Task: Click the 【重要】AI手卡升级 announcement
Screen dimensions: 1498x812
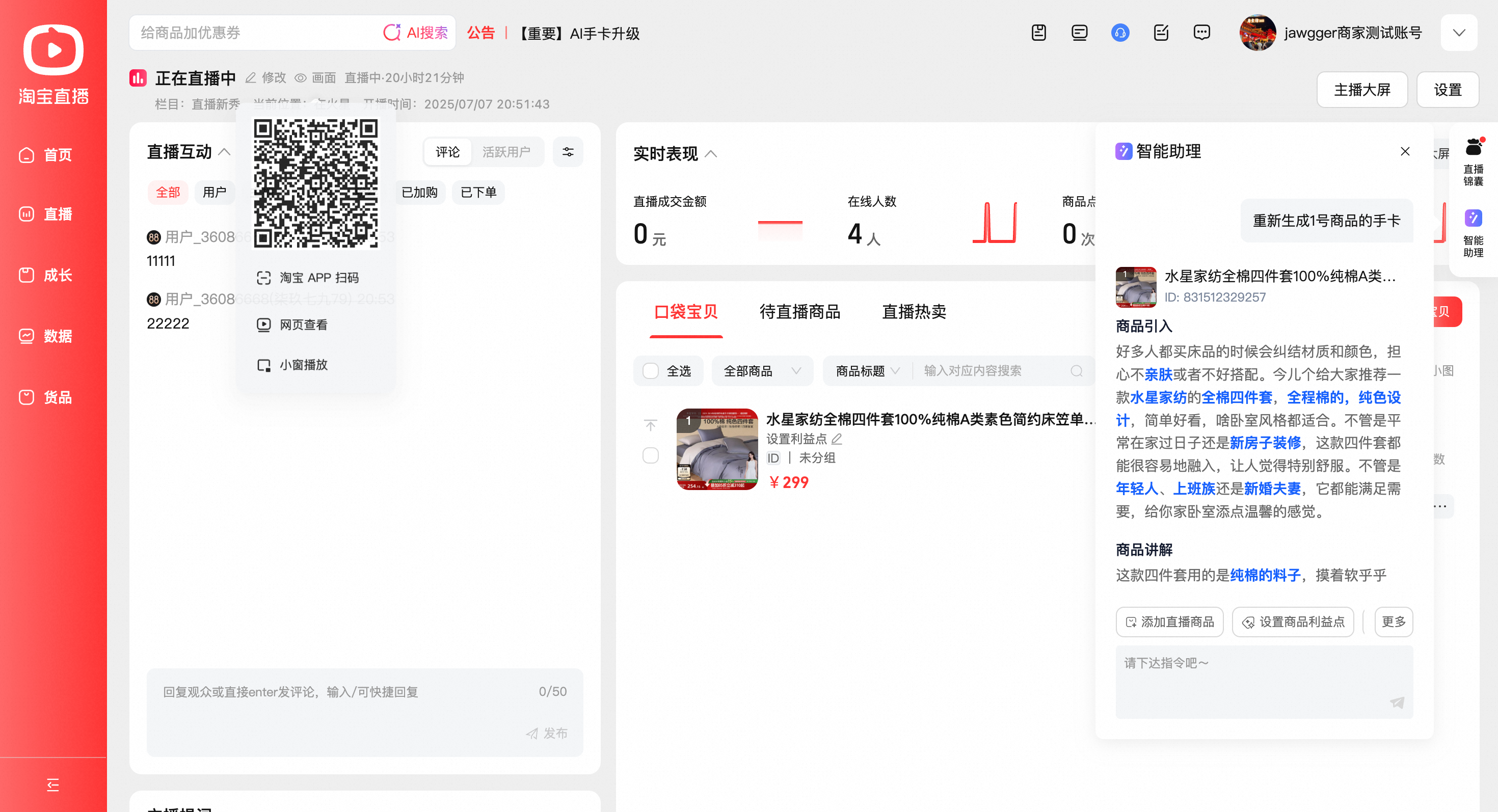Action: pyautogui.click(x=578, y=33)
